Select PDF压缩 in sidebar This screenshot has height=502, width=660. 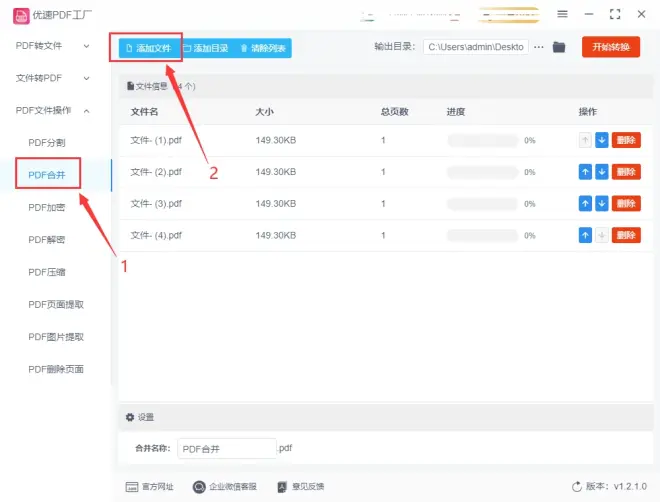pos(47,272)
